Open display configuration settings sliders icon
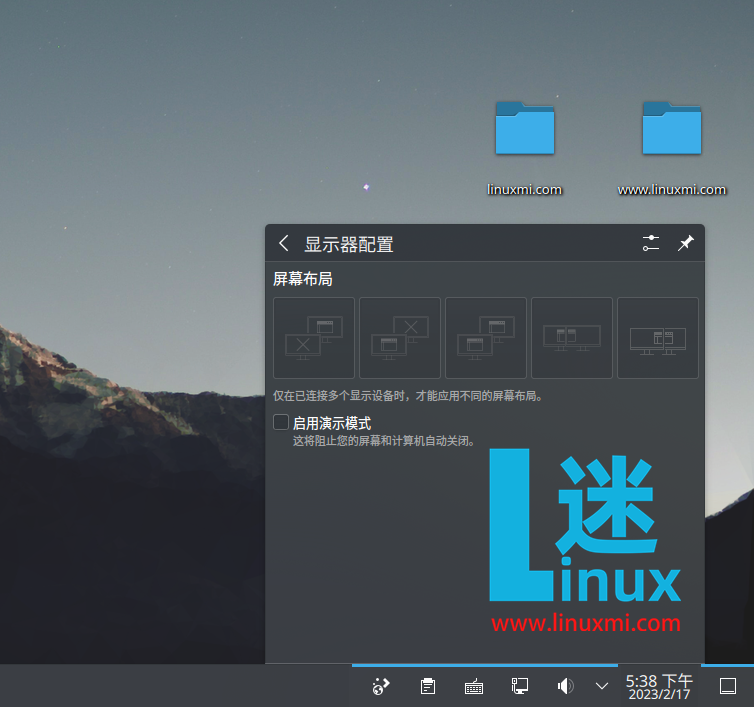Screen dimensions: 754x707 click(x=651, y=243)
